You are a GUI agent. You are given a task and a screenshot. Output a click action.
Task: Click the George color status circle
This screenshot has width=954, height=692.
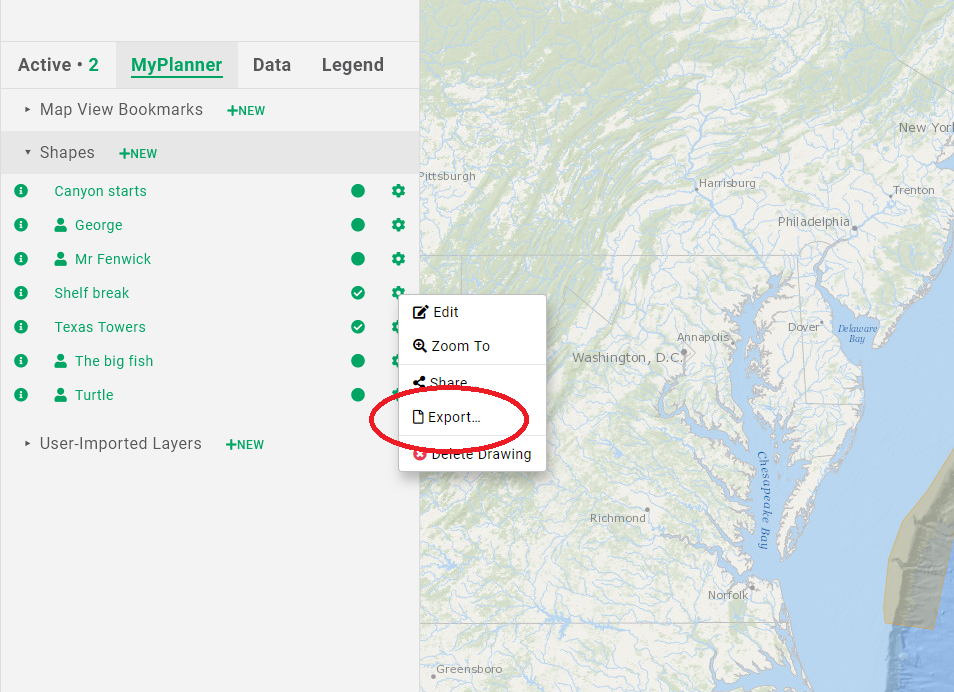(x=358, y=225)
